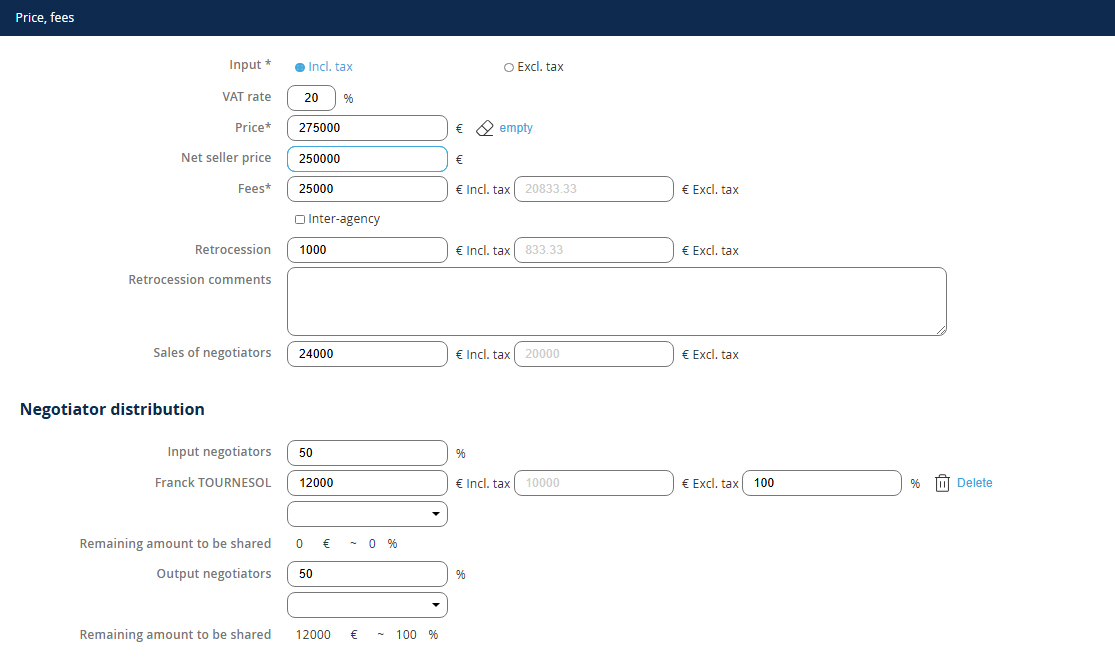
Task: Enable the Inter-agency checkbox
Action: click(300, 220)
